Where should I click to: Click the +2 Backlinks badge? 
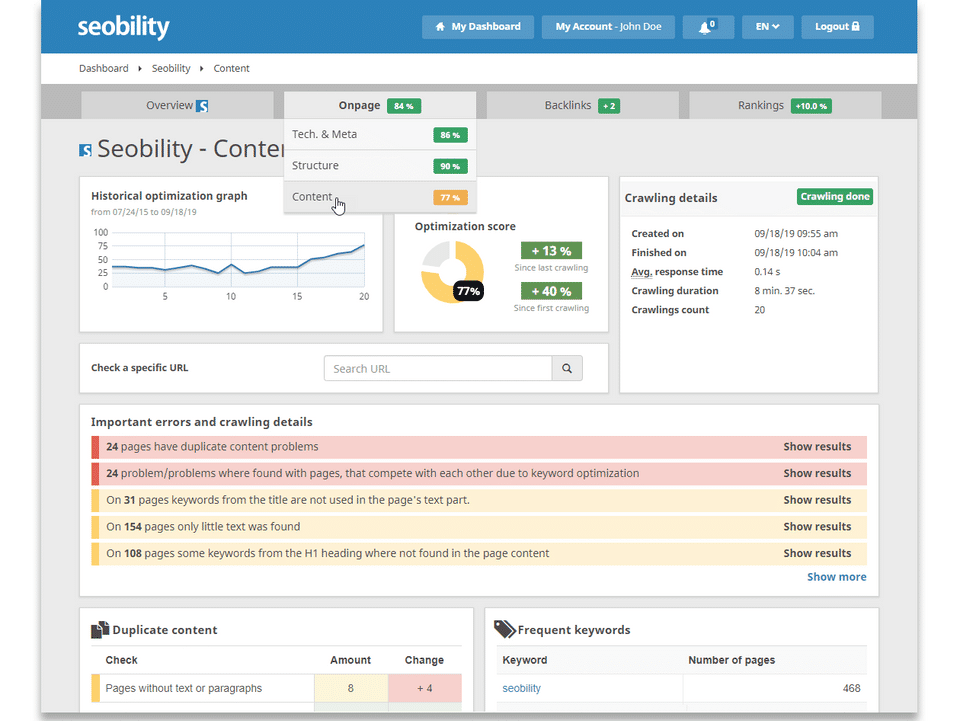(x=609, y=106)
